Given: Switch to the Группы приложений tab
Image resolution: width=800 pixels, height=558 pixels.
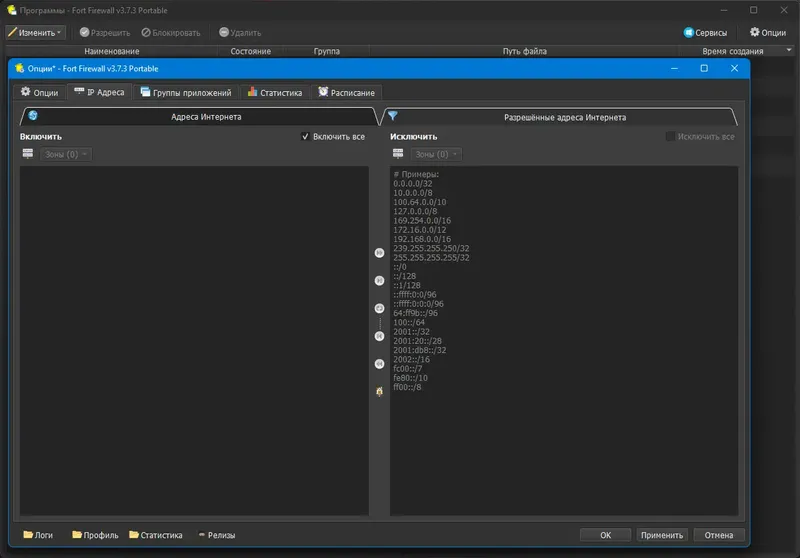Looking at the screenshot, I should click(x=186, y=92).
